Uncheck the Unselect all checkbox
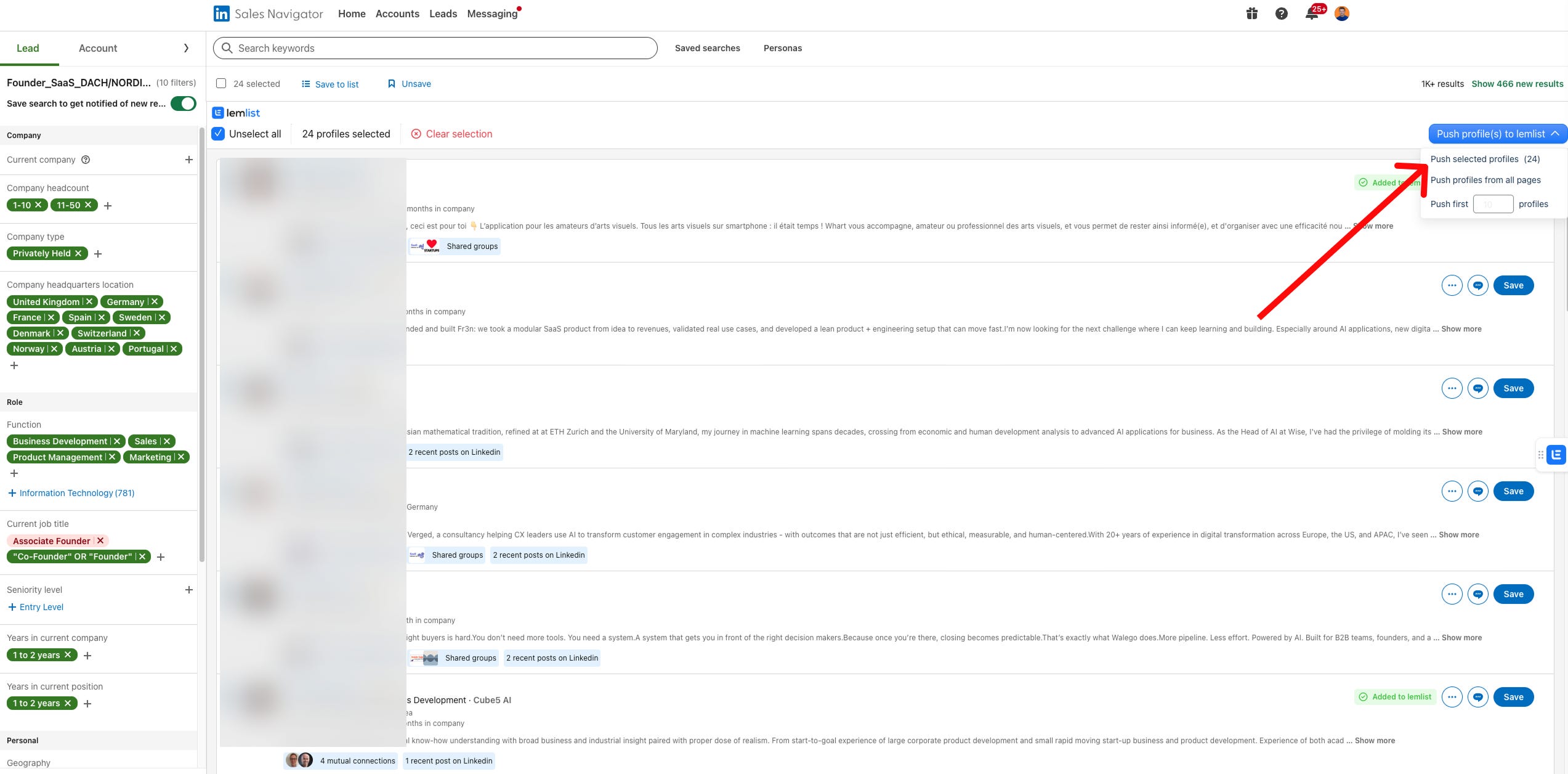 coord(218,134)
